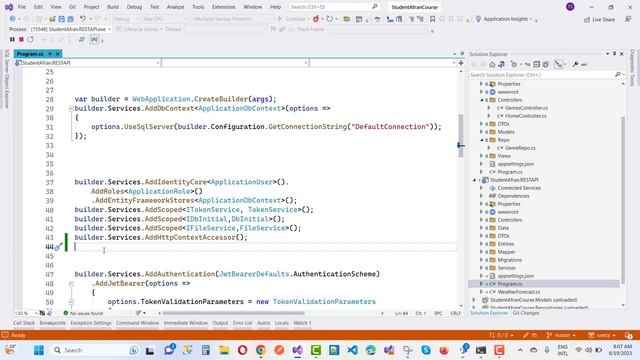Click the editor split plus icon
This screenshot has height=360, width=640.
(x=461, y=63)
